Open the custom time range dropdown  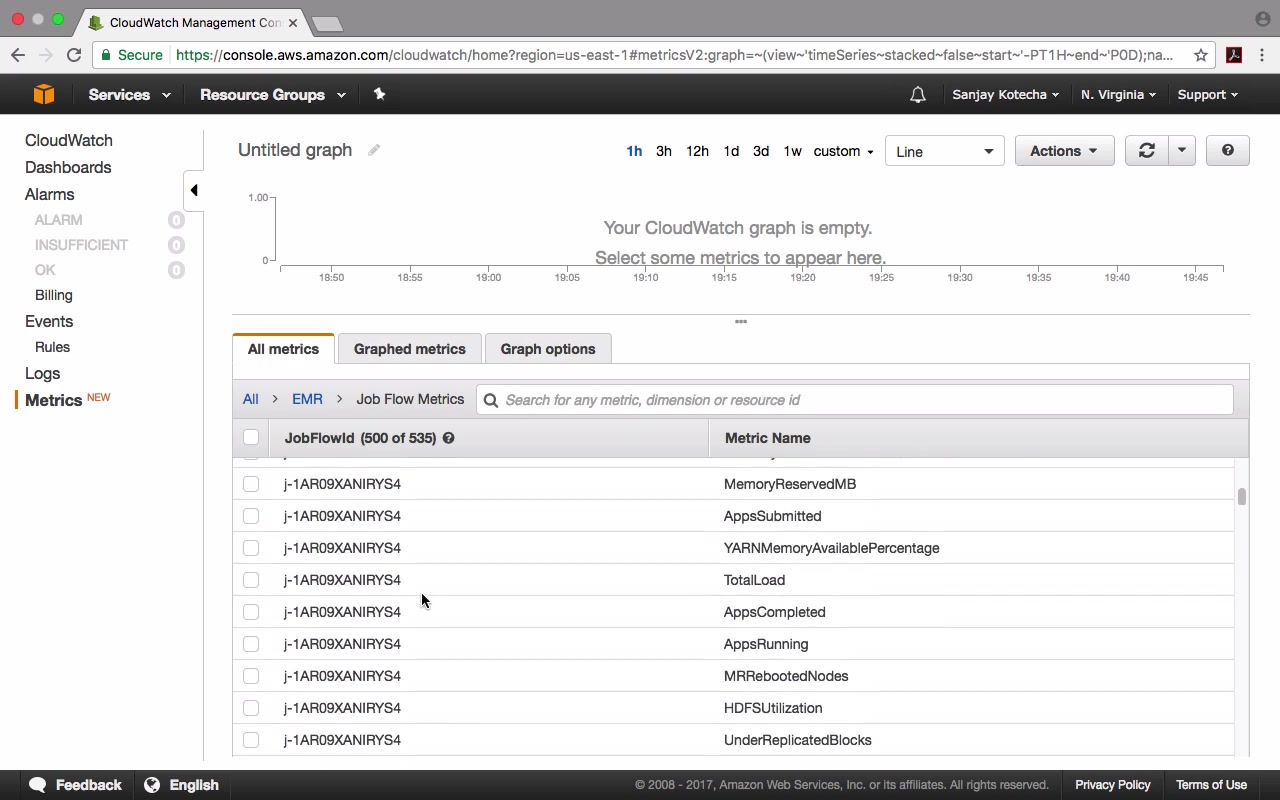point(843,151)
